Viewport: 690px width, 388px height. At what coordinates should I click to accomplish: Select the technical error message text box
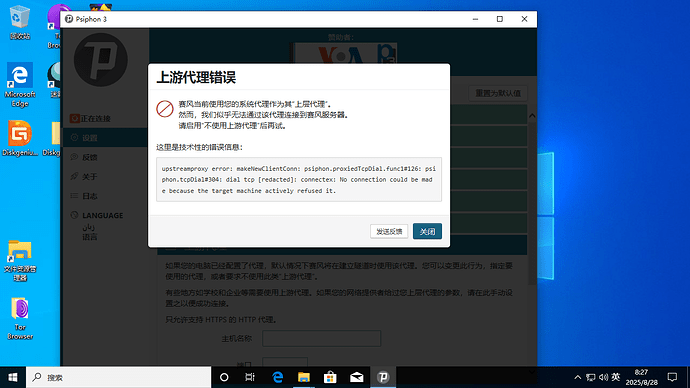(x=299, y=179)
